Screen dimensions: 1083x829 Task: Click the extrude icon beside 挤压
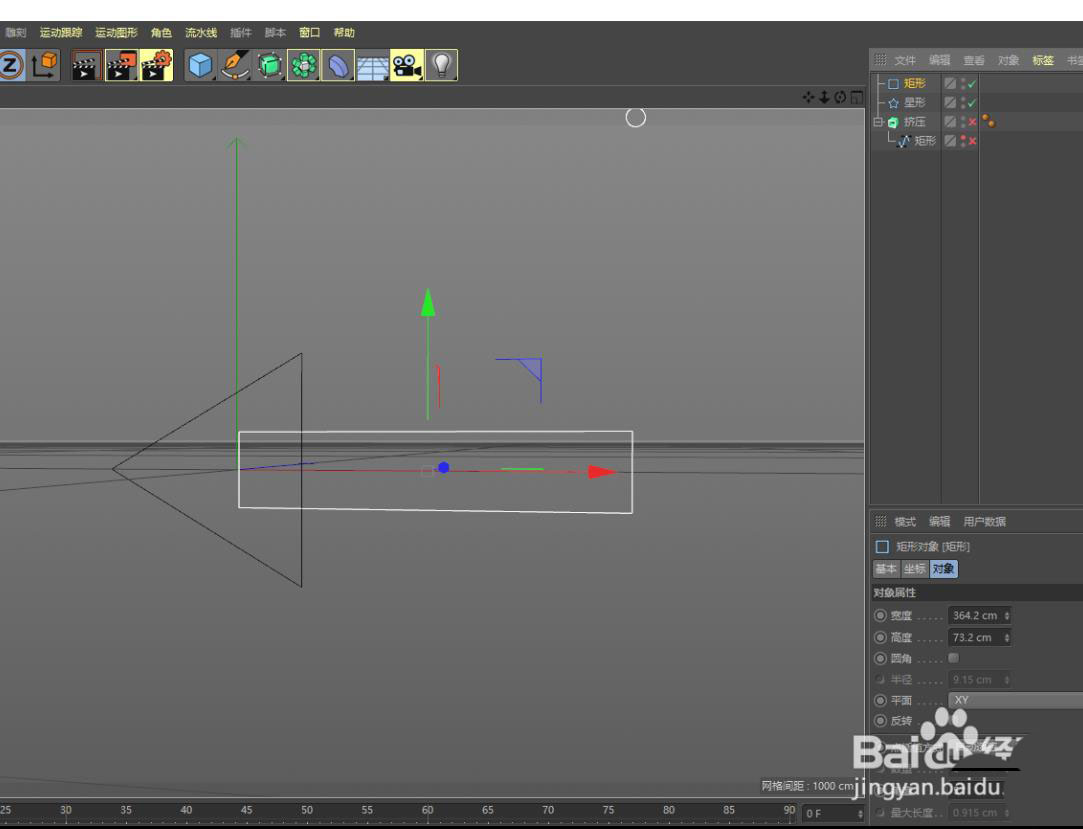(x=893, y=122)
